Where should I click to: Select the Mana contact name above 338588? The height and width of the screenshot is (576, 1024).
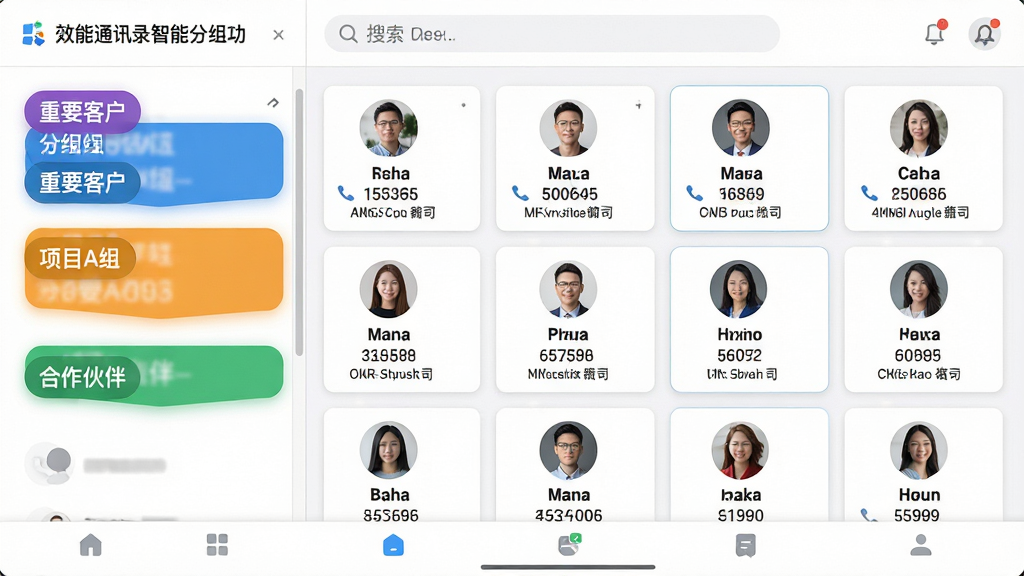coord(389,335)
